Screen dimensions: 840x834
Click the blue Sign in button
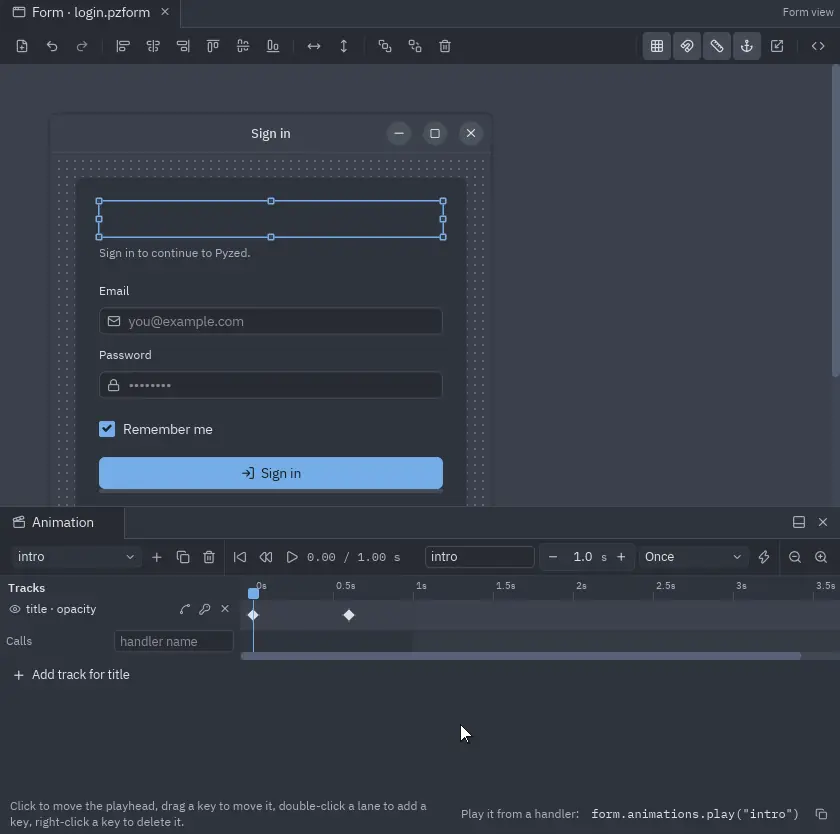(x=271, y=473)
